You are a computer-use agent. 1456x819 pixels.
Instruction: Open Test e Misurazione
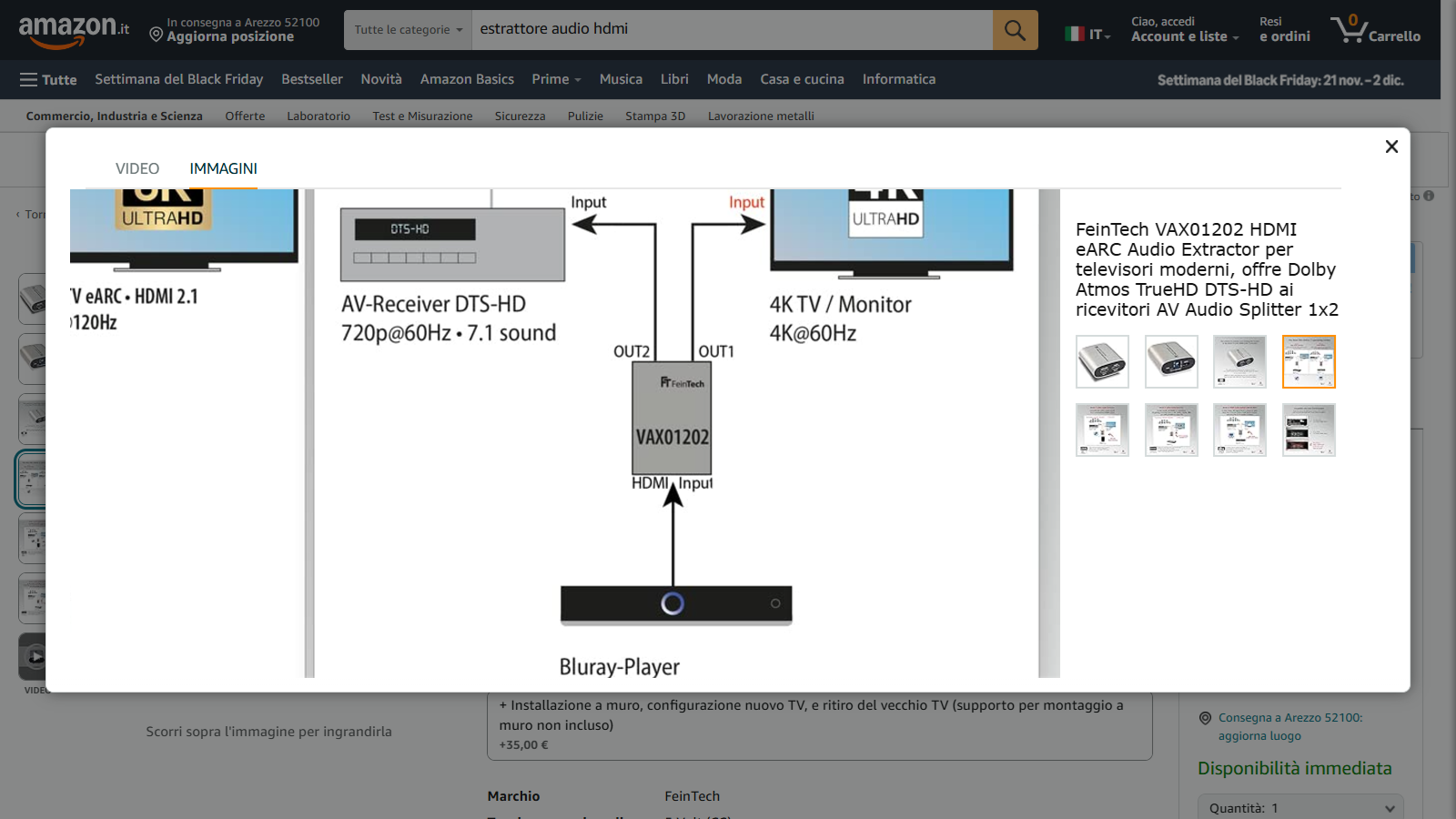pyautogui.click(x=422, y=116)
